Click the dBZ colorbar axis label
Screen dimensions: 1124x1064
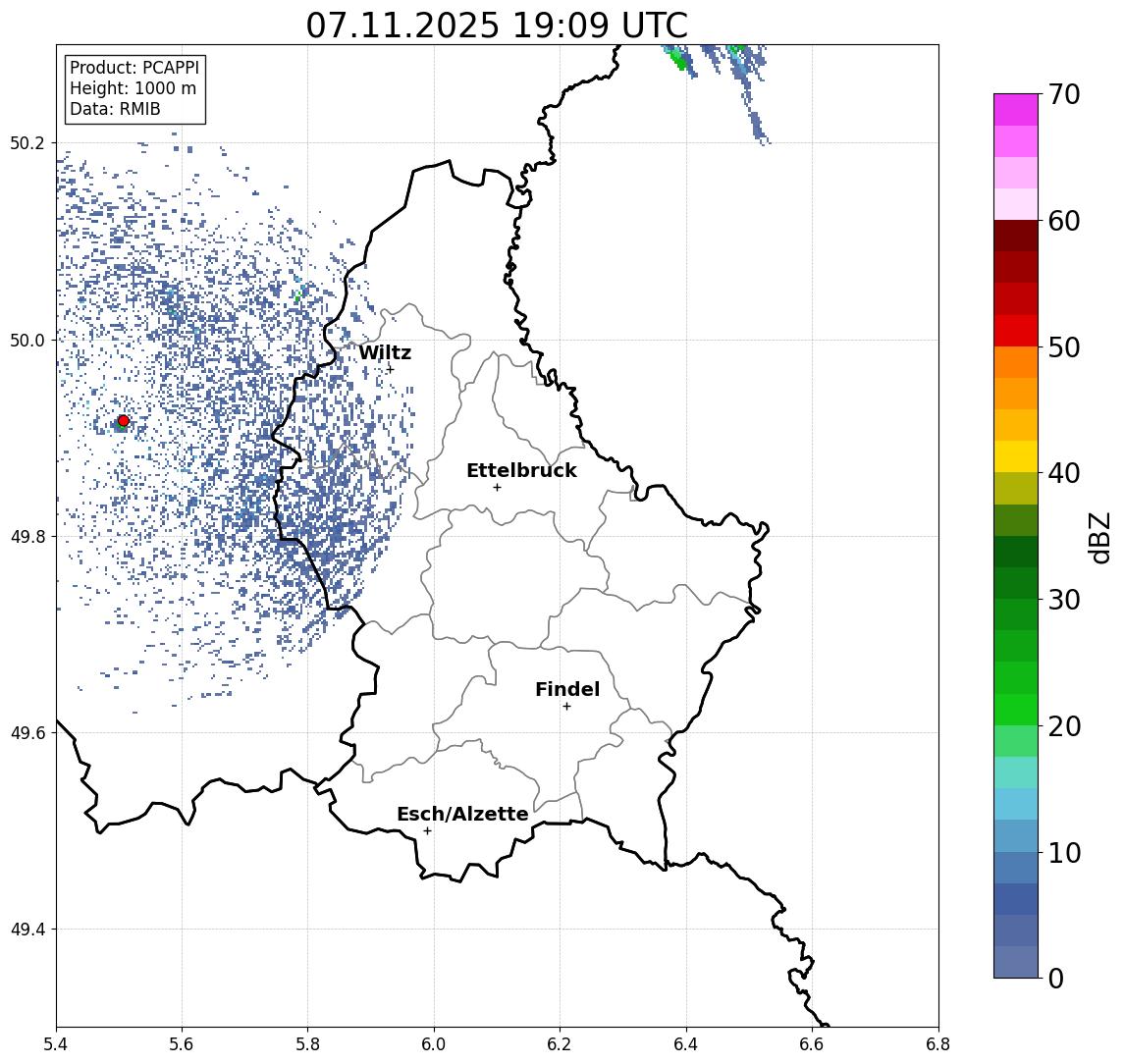tap(1098, 538)
